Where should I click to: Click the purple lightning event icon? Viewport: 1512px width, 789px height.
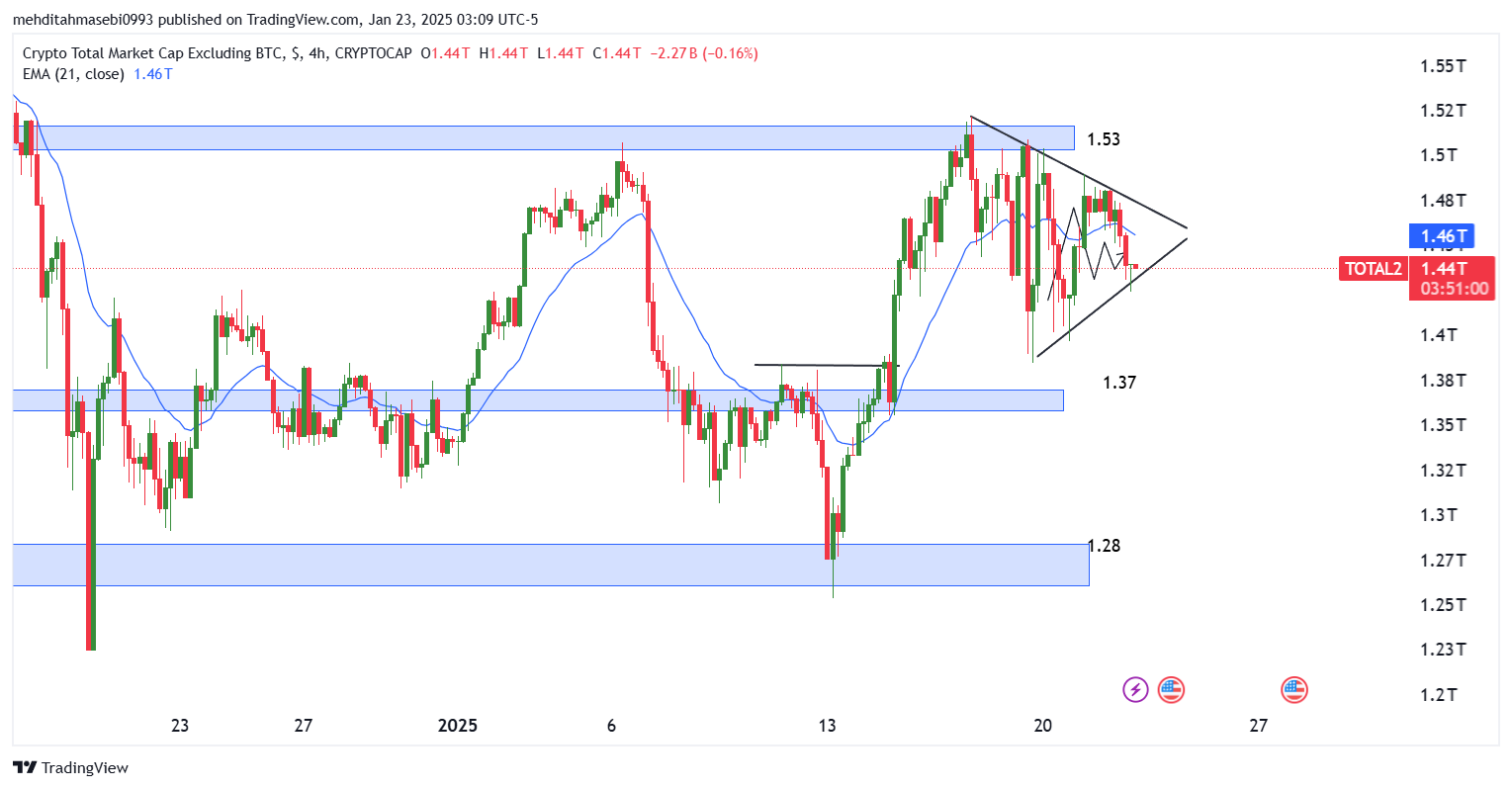pyautogui.click(x=1135, y=689)
